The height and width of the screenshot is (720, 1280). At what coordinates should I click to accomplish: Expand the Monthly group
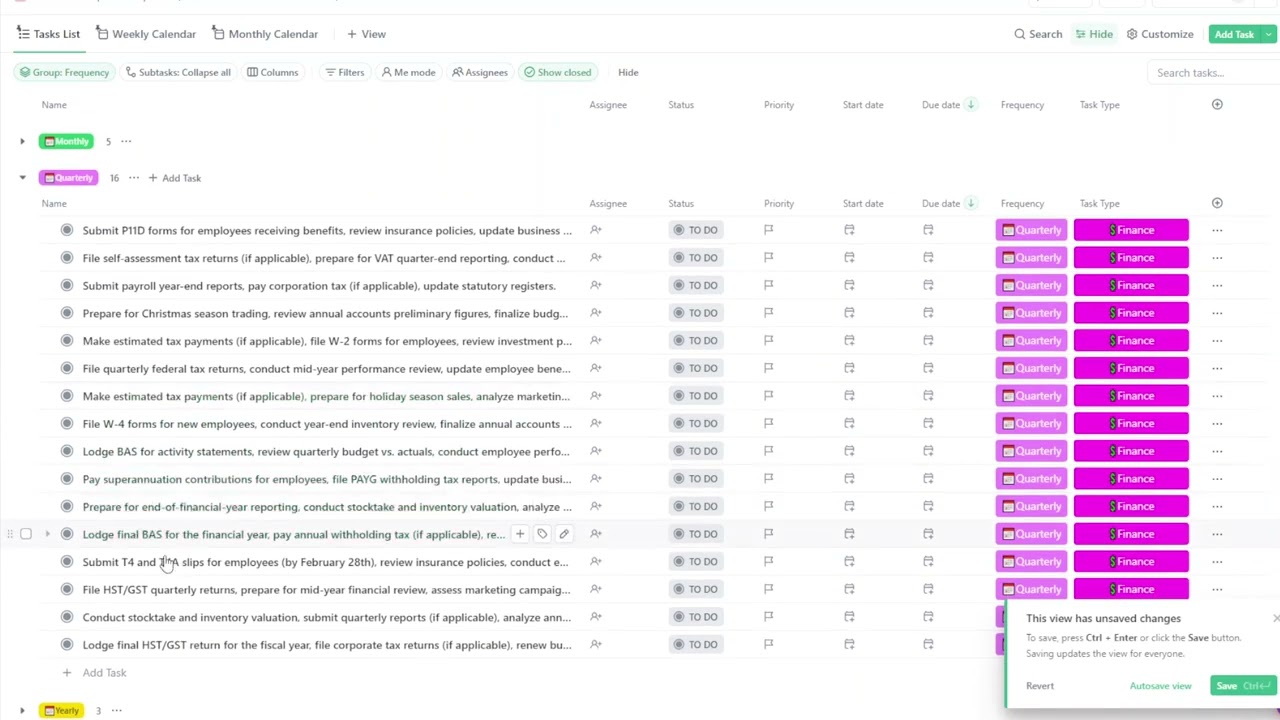click(22, 141)
